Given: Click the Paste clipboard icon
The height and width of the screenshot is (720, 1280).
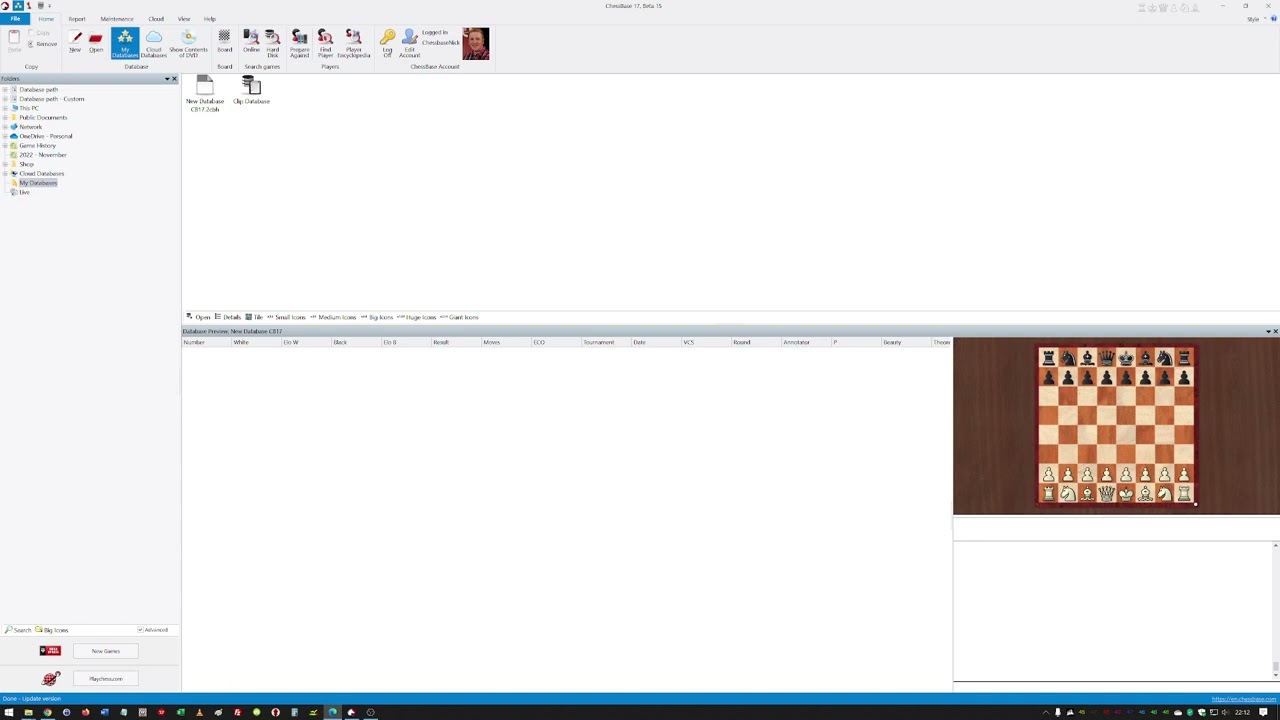Looking at the screenshot, I should [14, 41].
